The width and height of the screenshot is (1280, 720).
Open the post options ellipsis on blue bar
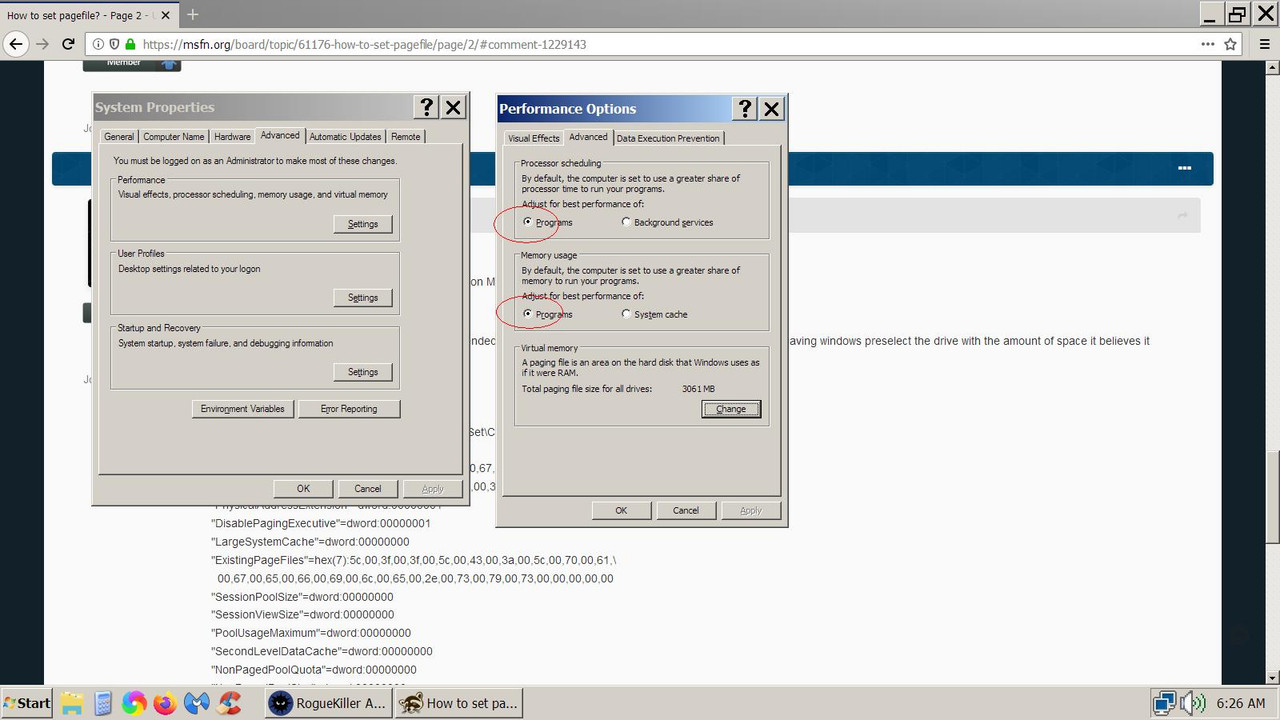tap(1185, 168)
